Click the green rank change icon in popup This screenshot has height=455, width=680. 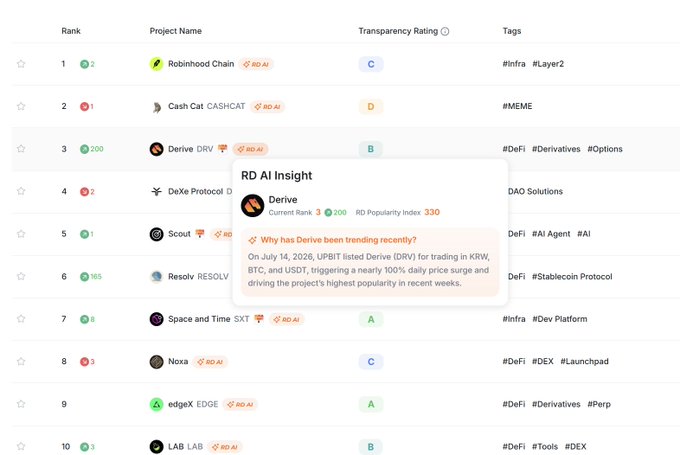coord(328,213)
